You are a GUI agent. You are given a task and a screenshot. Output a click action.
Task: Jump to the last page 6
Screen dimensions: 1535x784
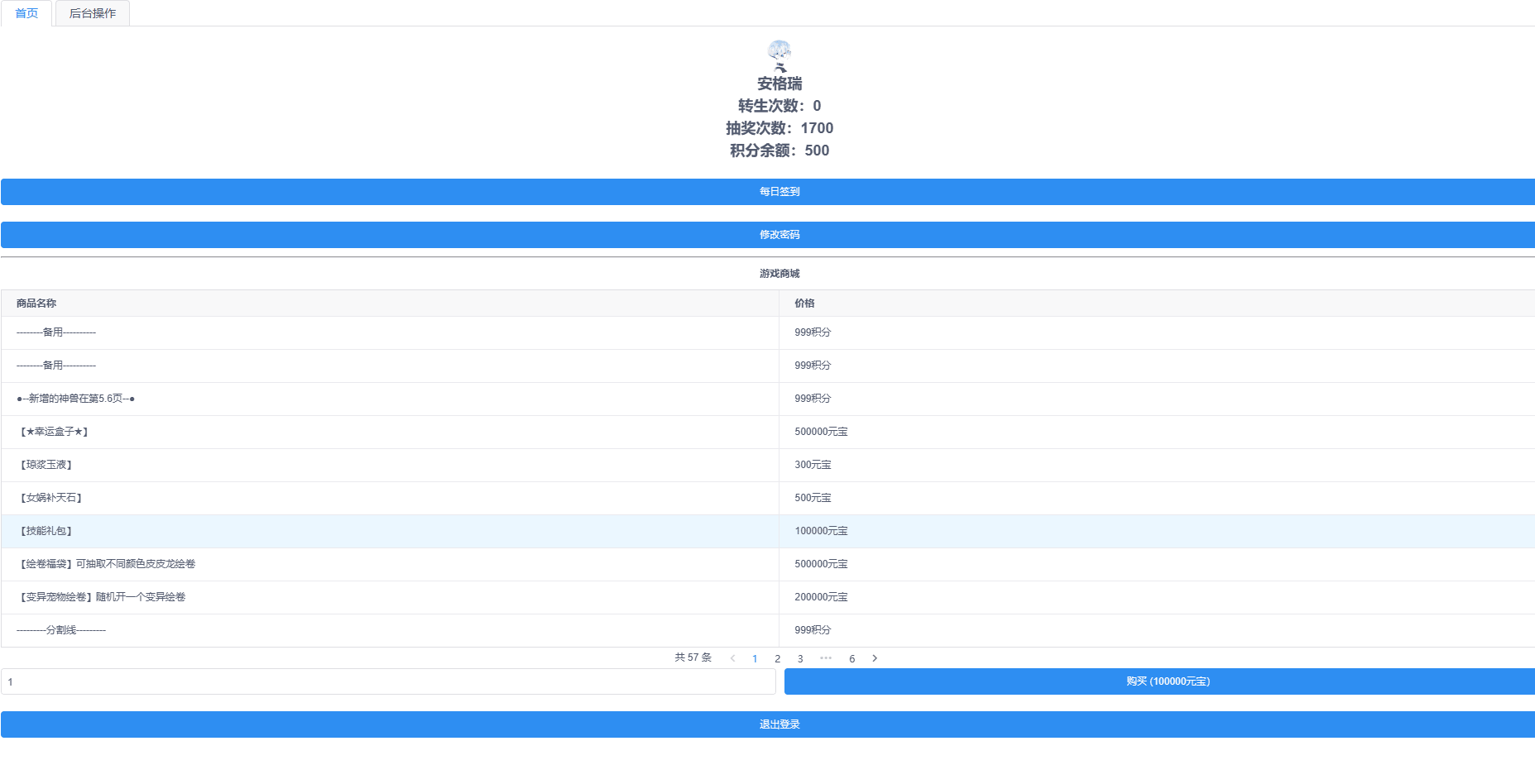click(851, 658)
